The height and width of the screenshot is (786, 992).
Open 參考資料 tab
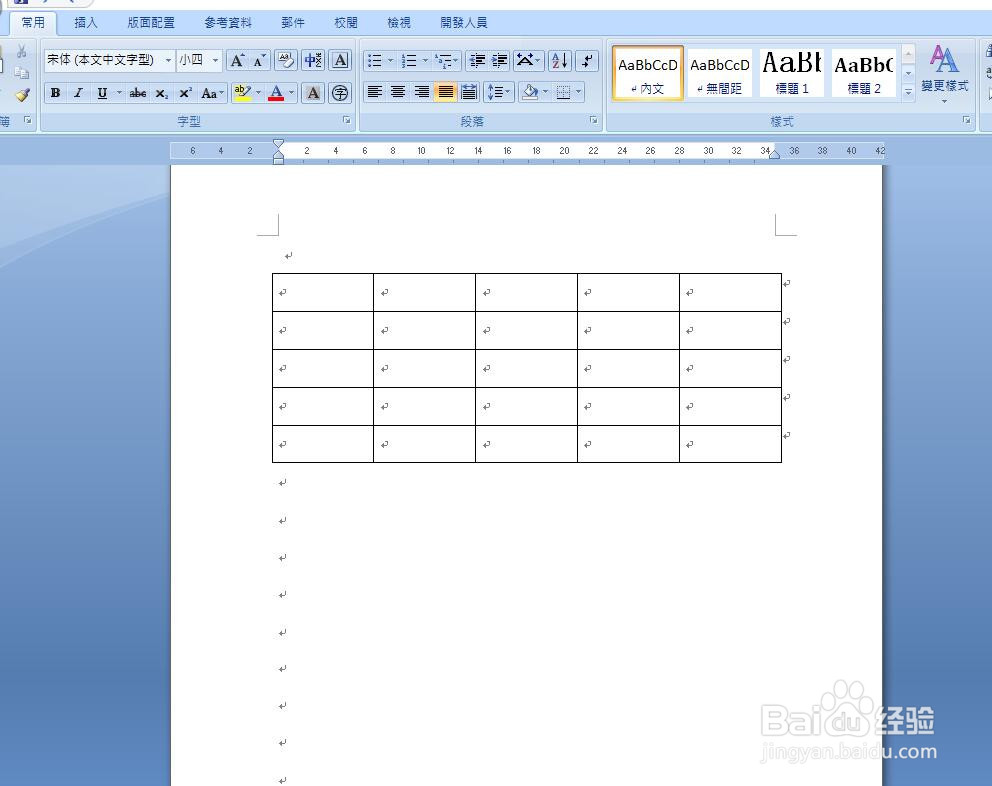click(x=228, y=23)
